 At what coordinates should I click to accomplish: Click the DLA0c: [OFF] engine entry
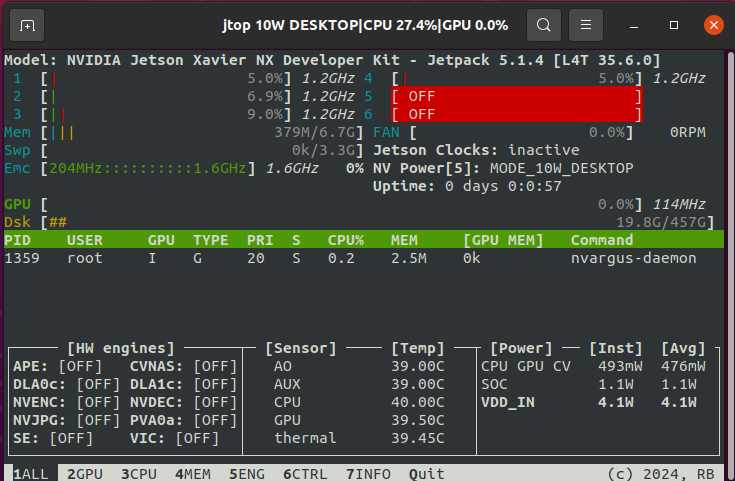point(67,384)
